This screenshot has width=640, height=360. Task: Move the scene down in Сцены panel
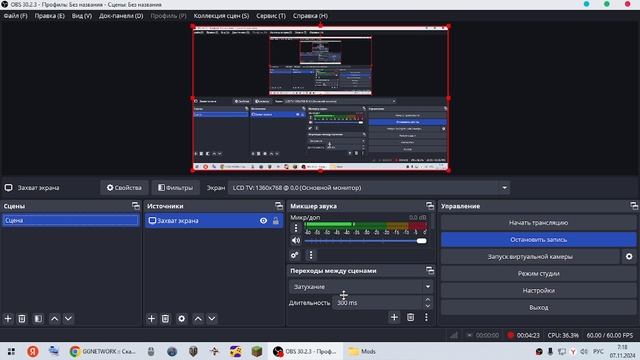[x=68, y=318]
